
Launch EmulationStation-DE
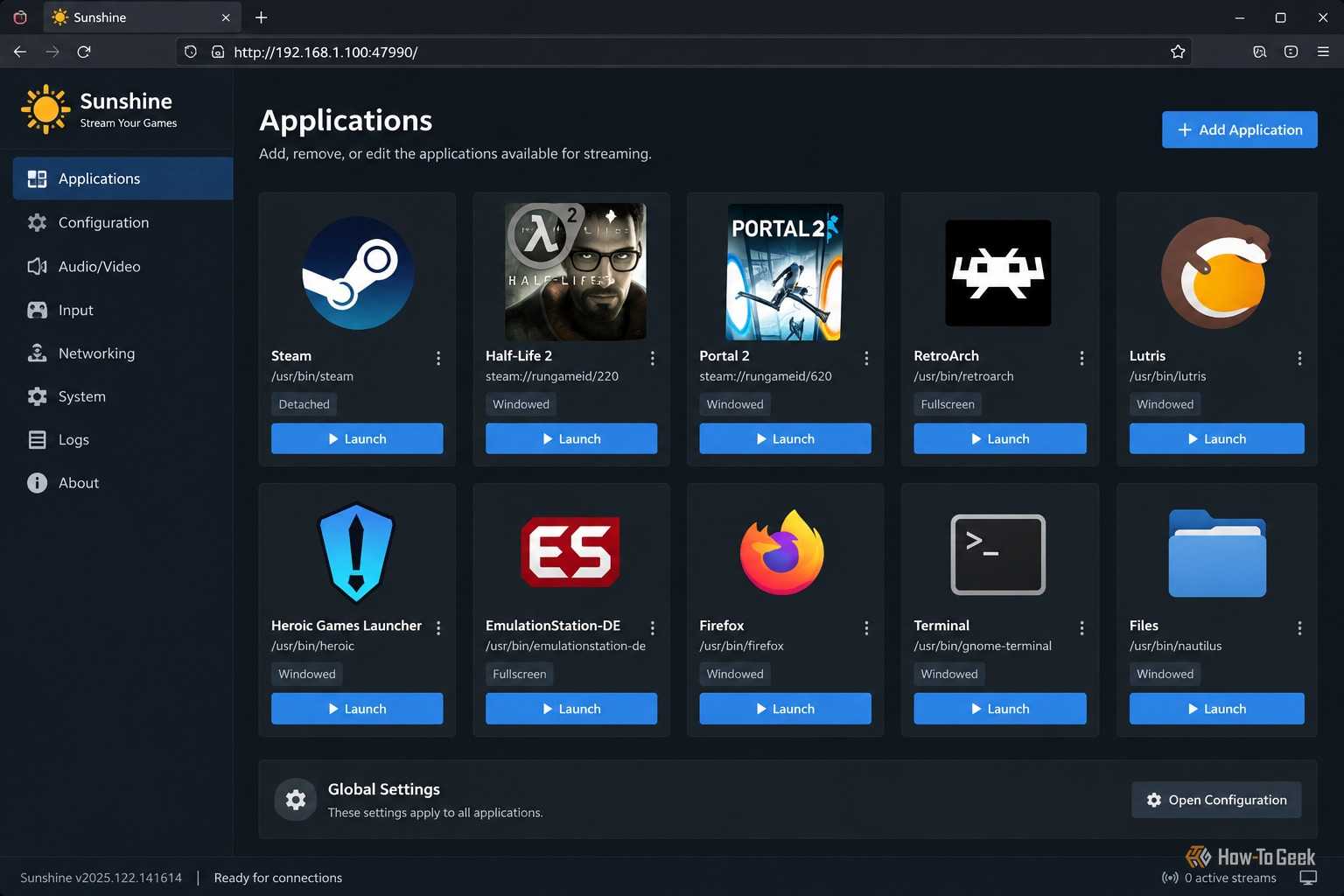(x=571, y=709)
